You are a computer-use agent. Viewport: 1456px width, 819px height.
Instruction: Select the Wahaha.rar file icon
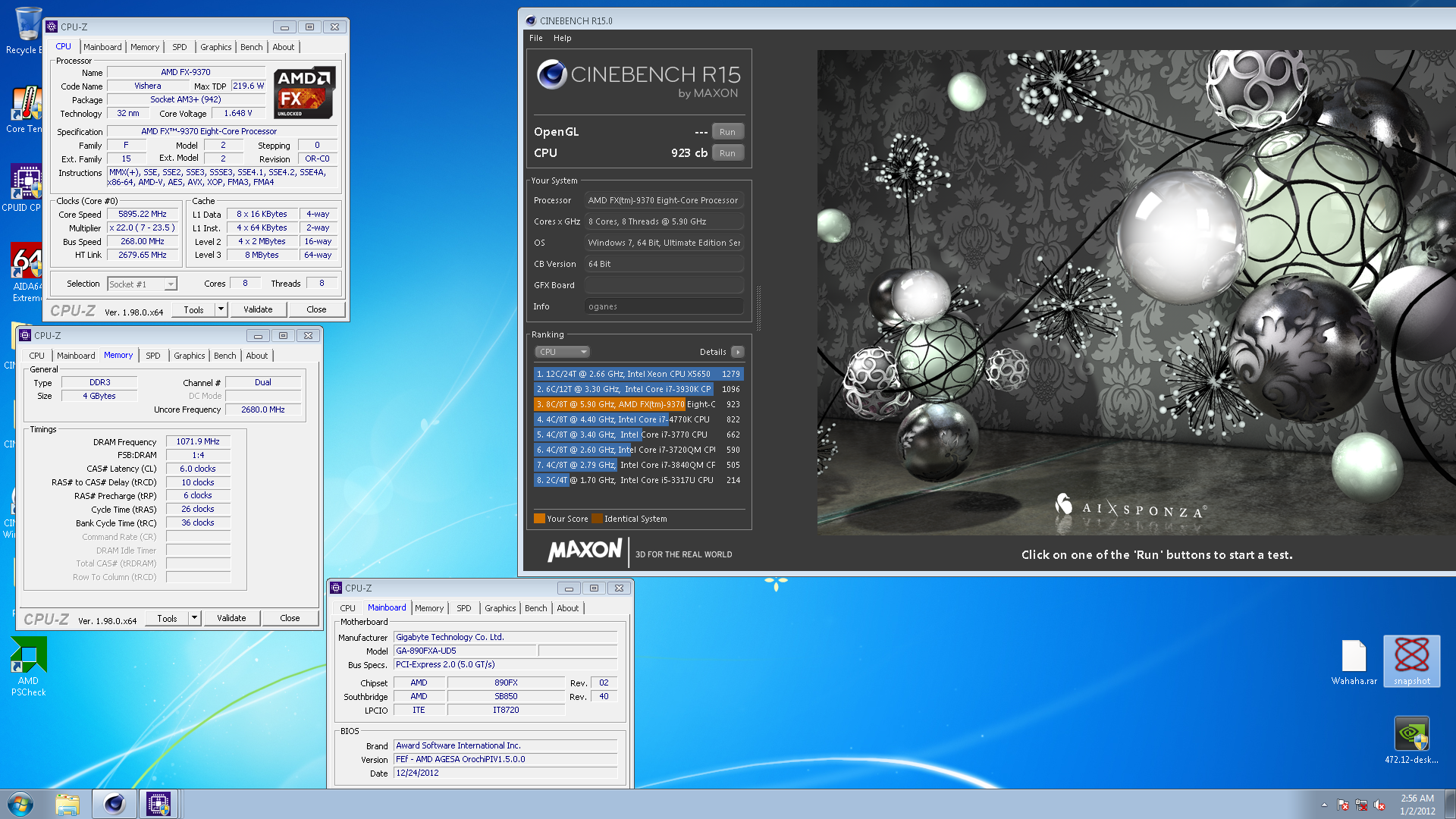point(1354,662)
